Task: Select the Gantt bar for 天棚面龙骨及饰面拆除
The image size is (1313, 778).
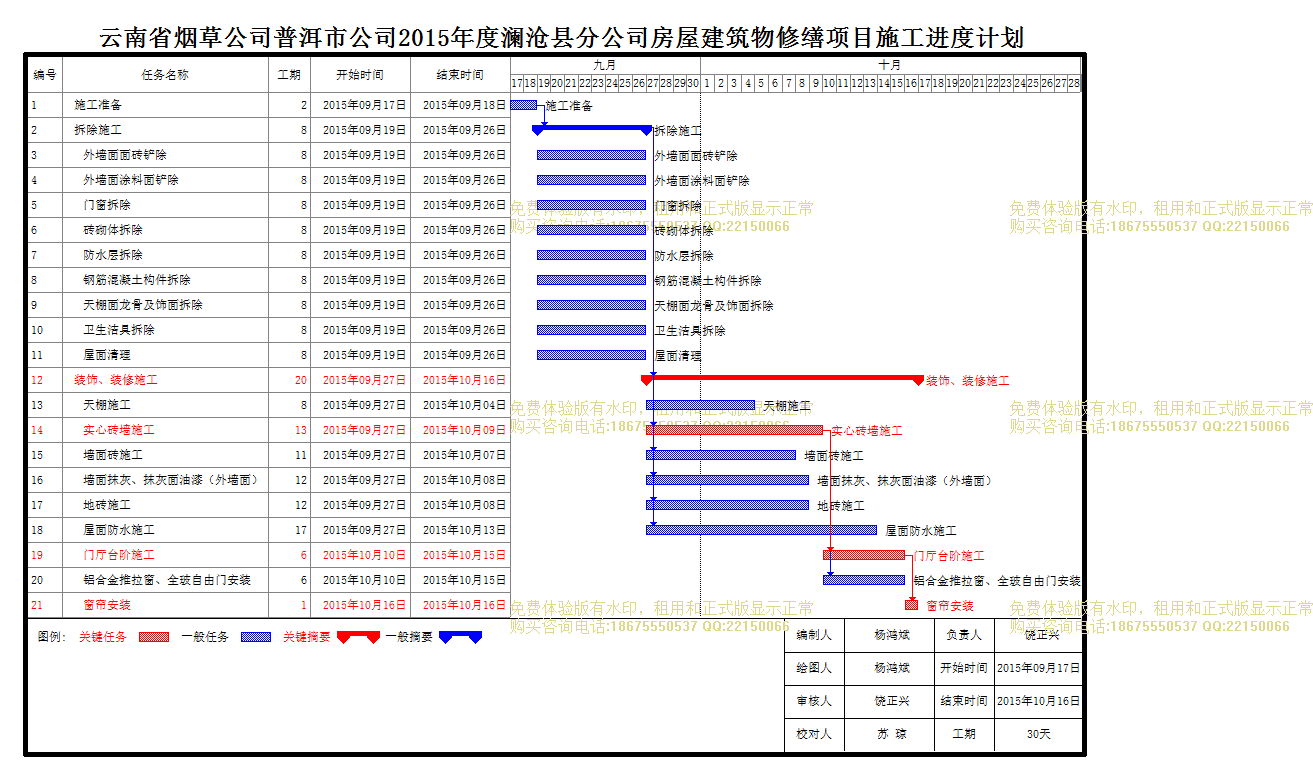Action: 592,305
